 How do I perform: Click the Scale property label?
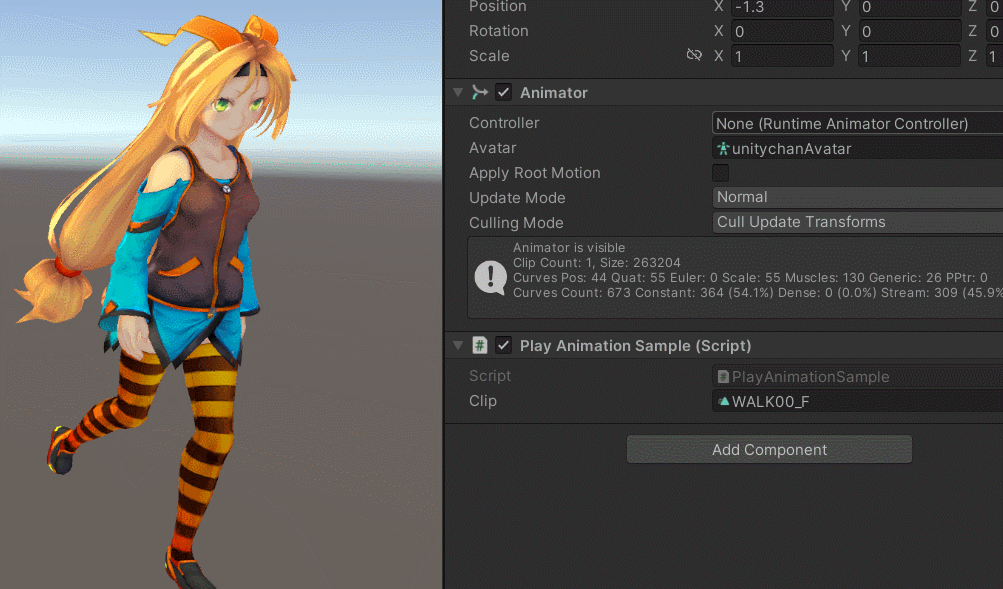(489, 56)
